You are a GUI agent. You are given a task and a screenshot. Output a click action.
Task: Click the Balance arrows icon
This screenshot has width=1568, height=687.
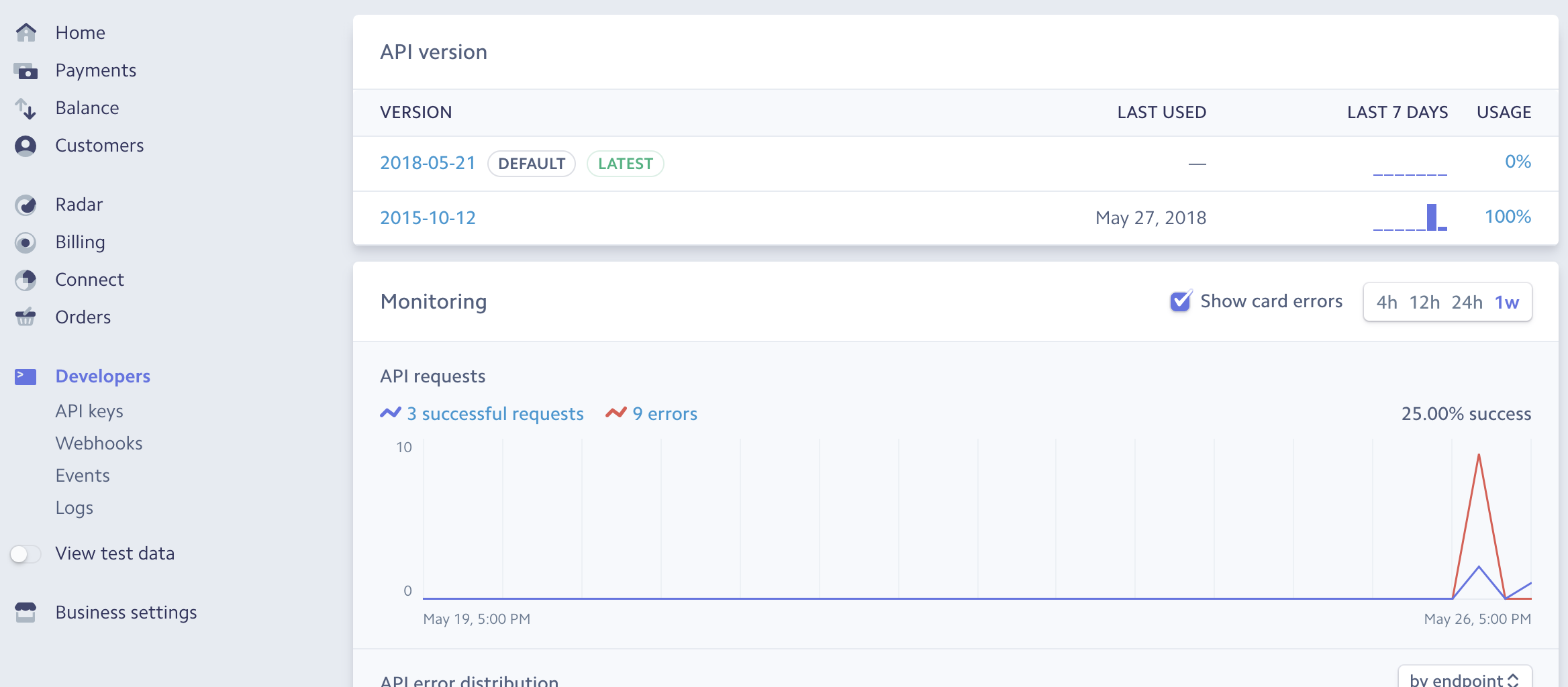coord(26,108)
